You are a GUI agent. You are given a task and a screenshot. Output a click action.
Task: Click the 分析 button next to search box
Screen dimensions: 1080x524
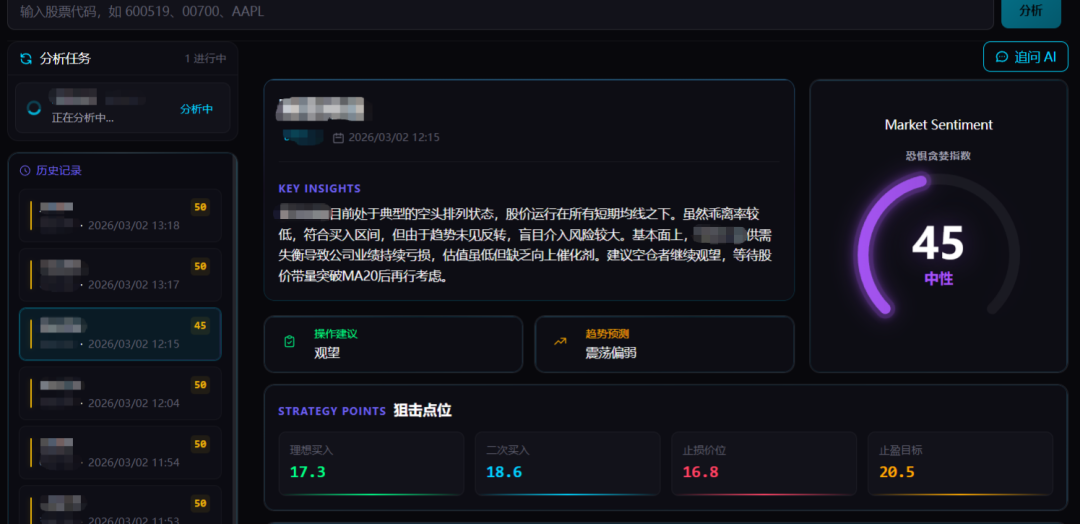point(1030,11)
